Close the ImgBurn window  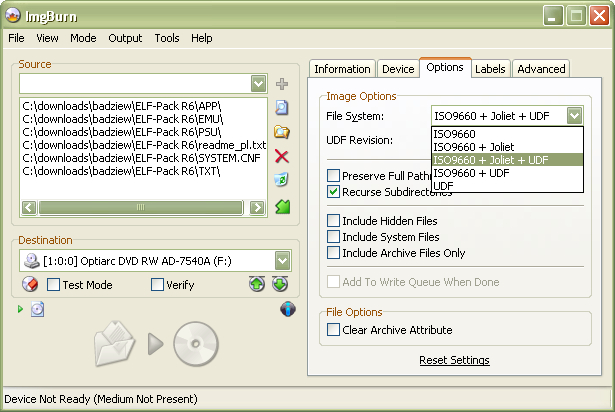(599, 16)
